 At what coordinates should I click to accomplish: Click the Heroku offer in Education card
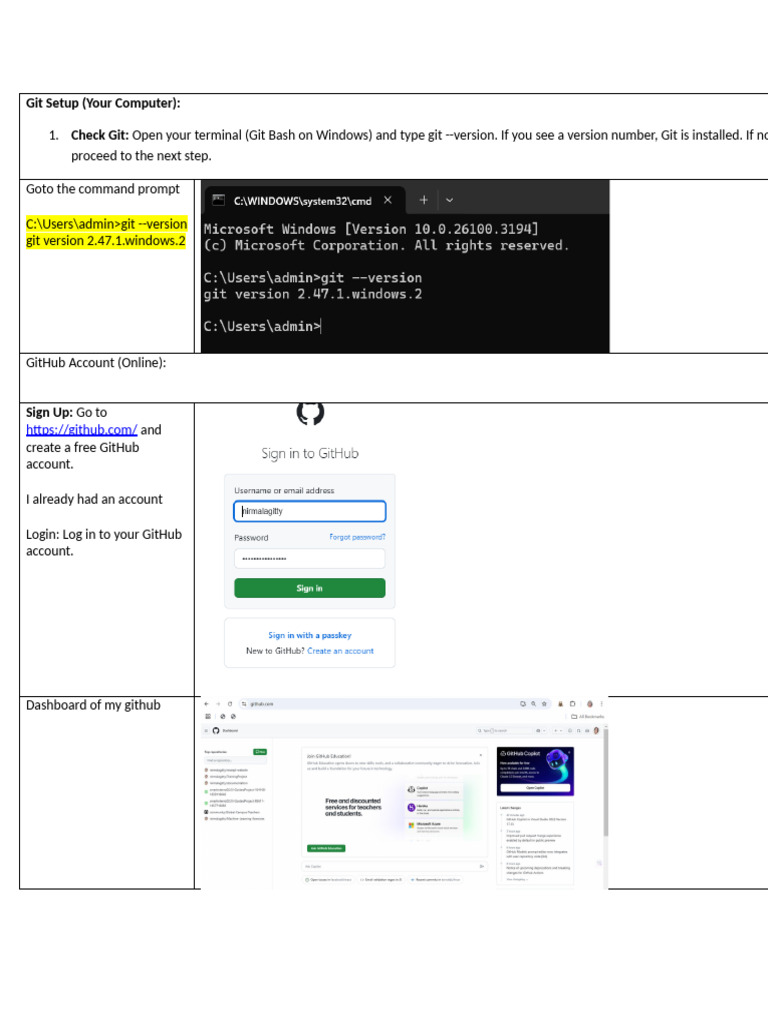[434, 808]
